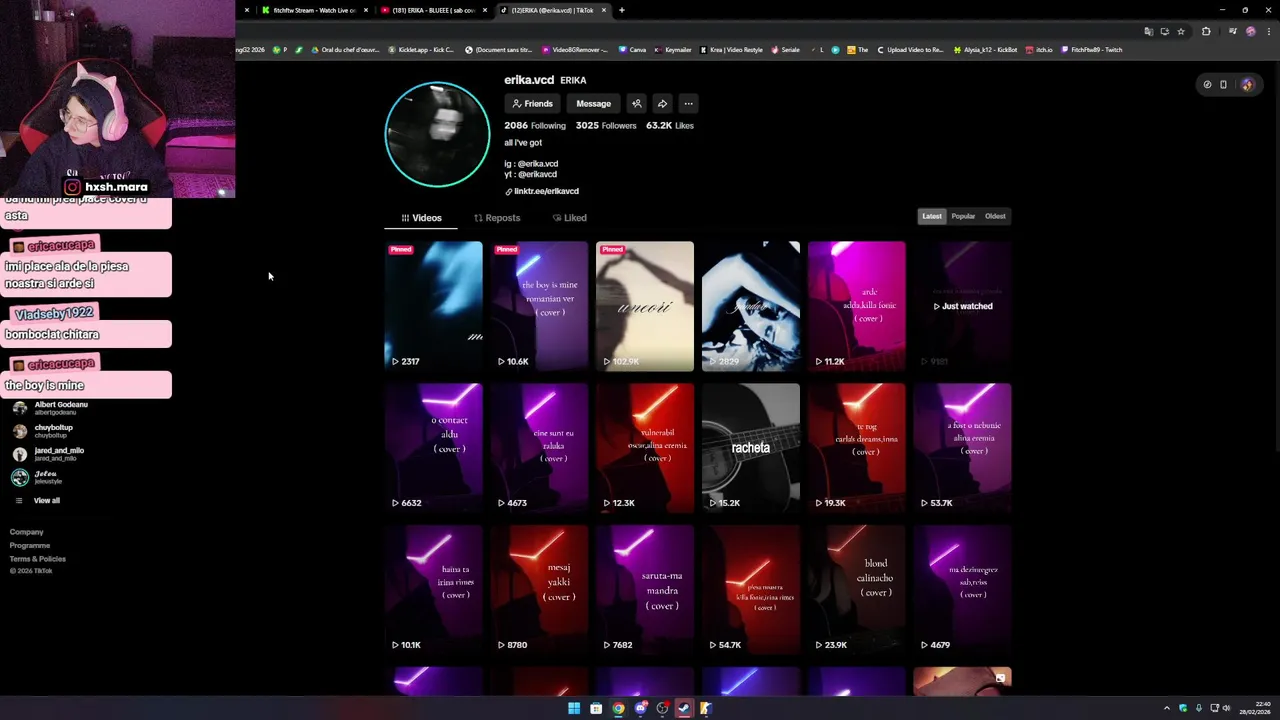Viewport: 1280px width, 720px height.
Task: Open the 2086 Following count
Action: (x=535, y=126)
